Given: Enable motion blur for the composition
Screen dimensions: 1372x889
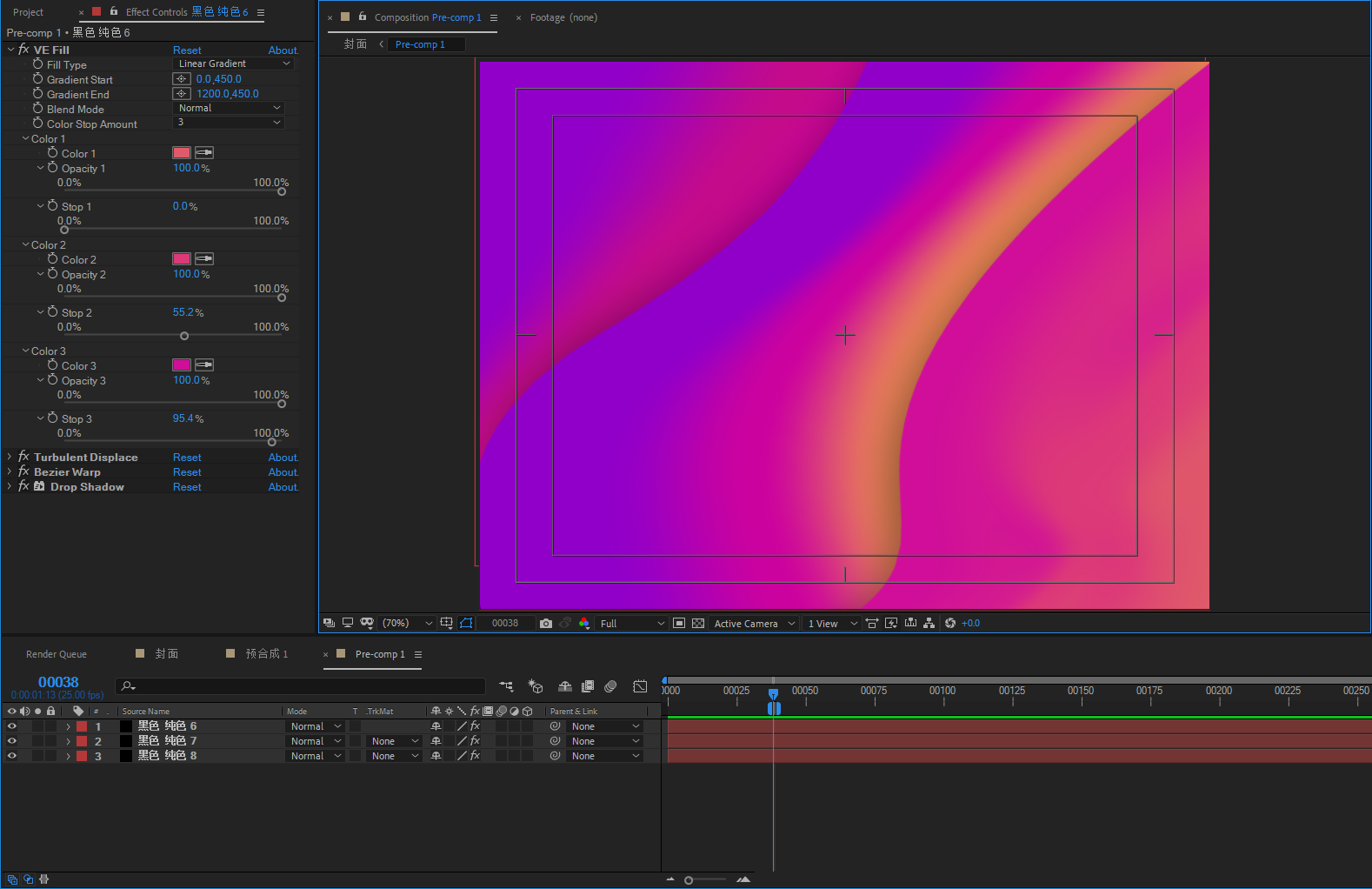Looking at the screenshot, I should click(x=610, y=686).
